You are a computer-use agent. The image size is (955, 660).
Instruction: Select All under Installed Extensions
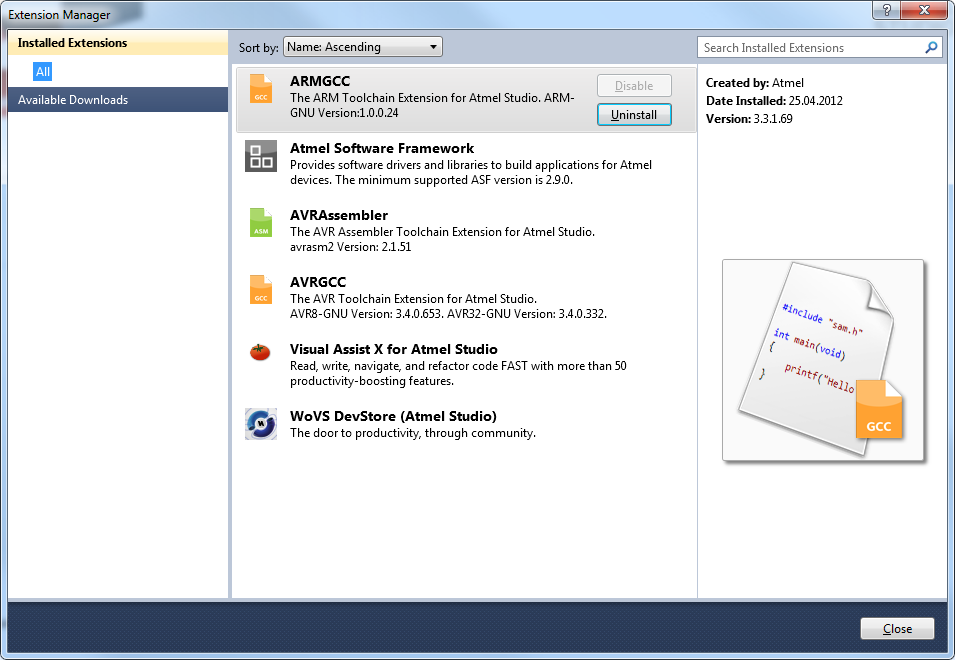click(x=42, y=72)
